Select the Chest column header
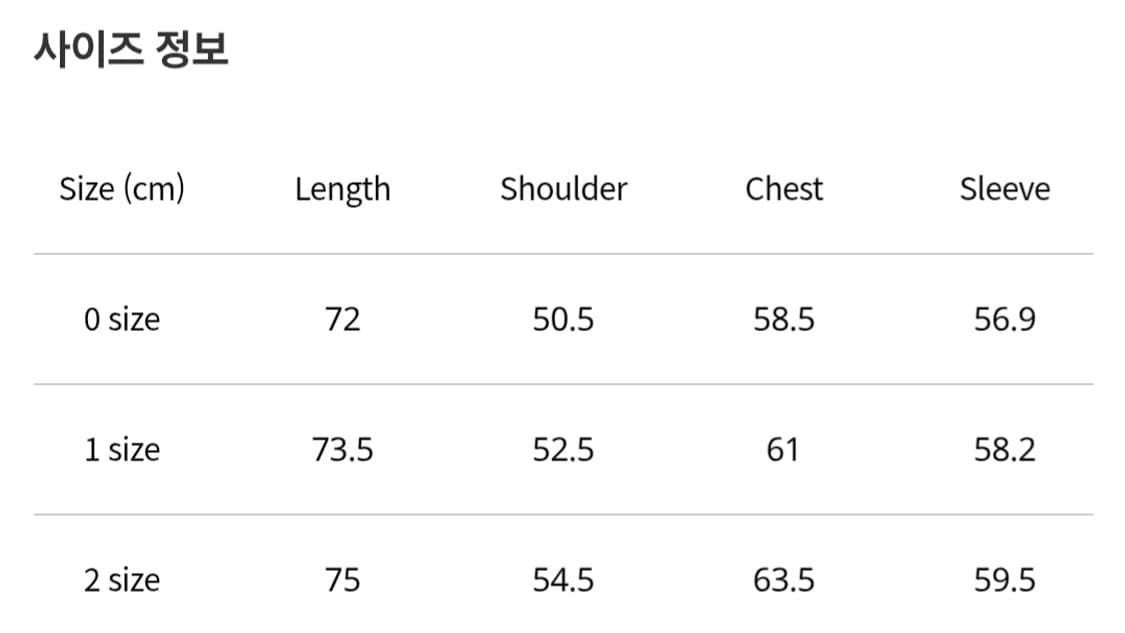 pos(784,189)
